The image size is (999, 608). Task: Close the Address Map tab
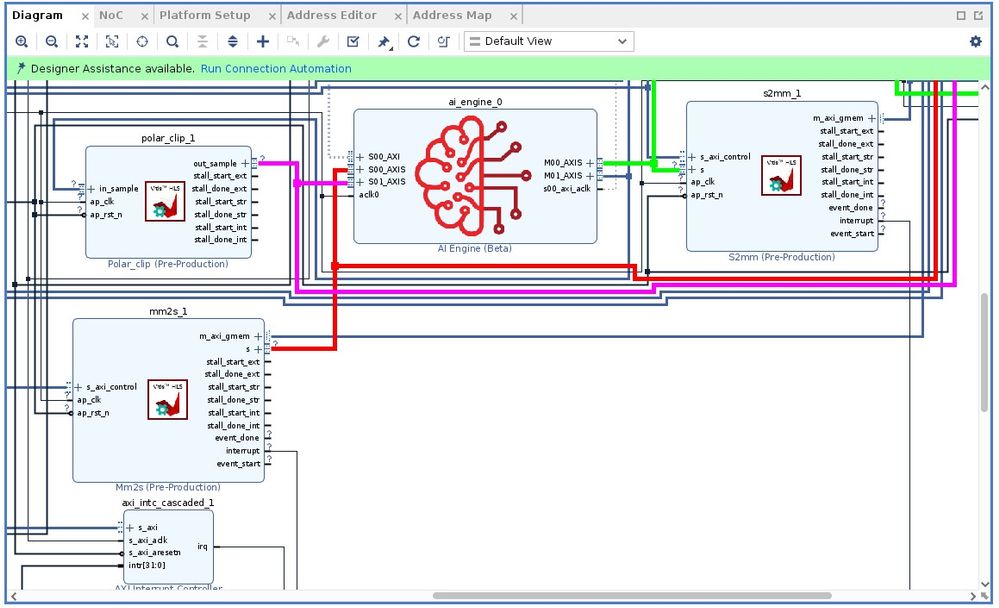coord(514,16)
